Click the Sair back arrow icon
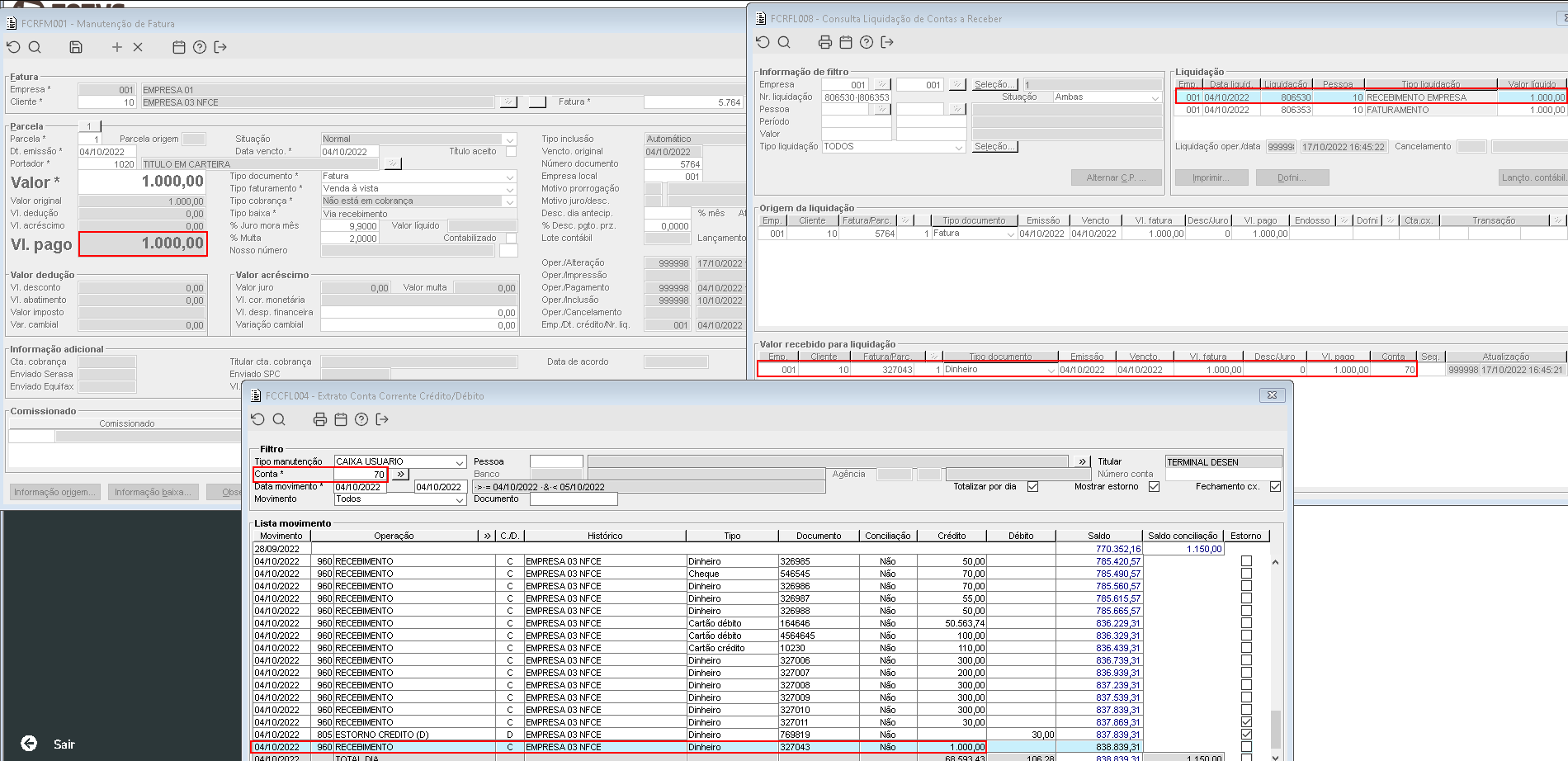Screen dimensions: 1568x761 29,744
